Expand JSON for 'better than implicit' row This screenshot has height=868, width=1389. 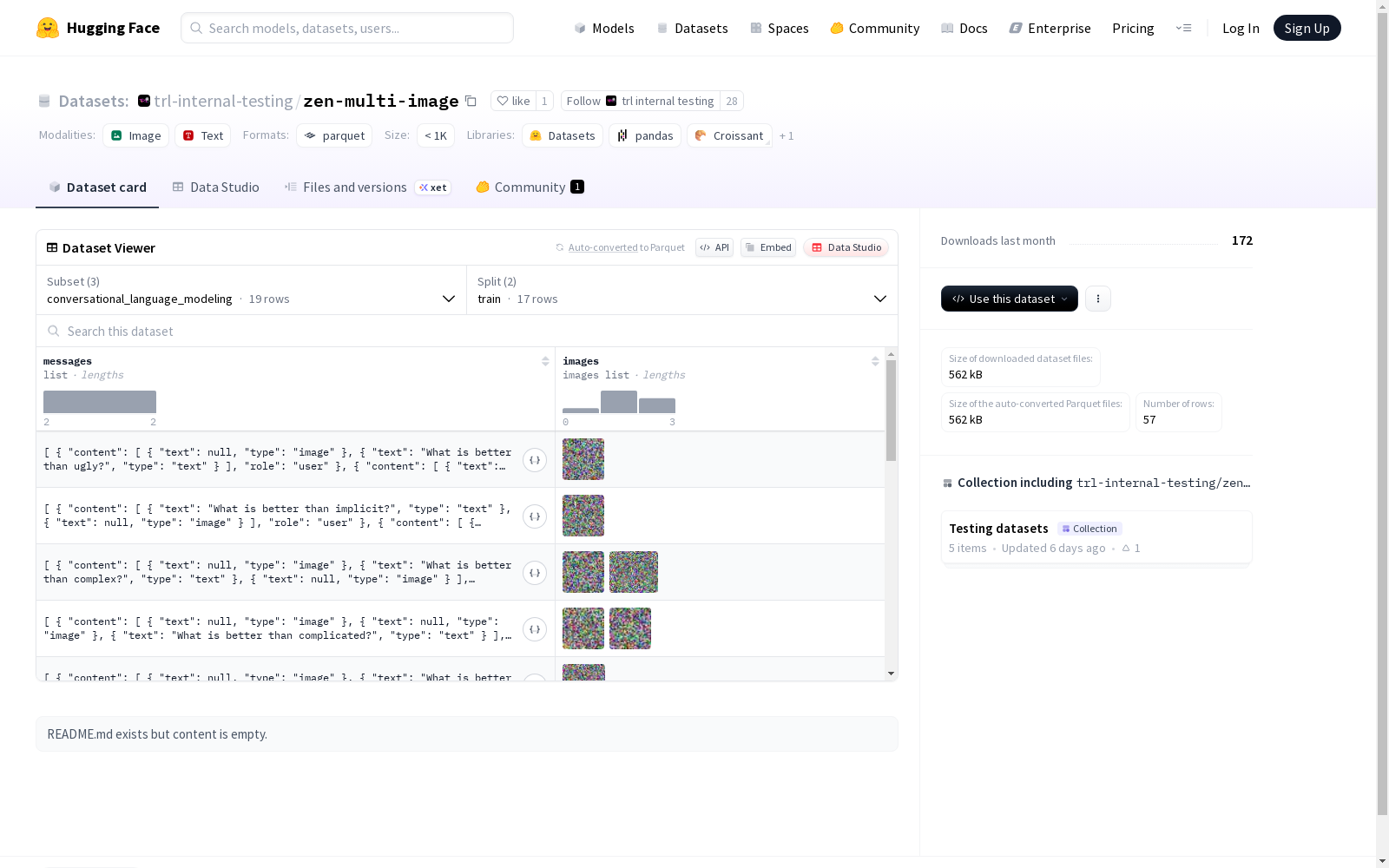point(535,516)
